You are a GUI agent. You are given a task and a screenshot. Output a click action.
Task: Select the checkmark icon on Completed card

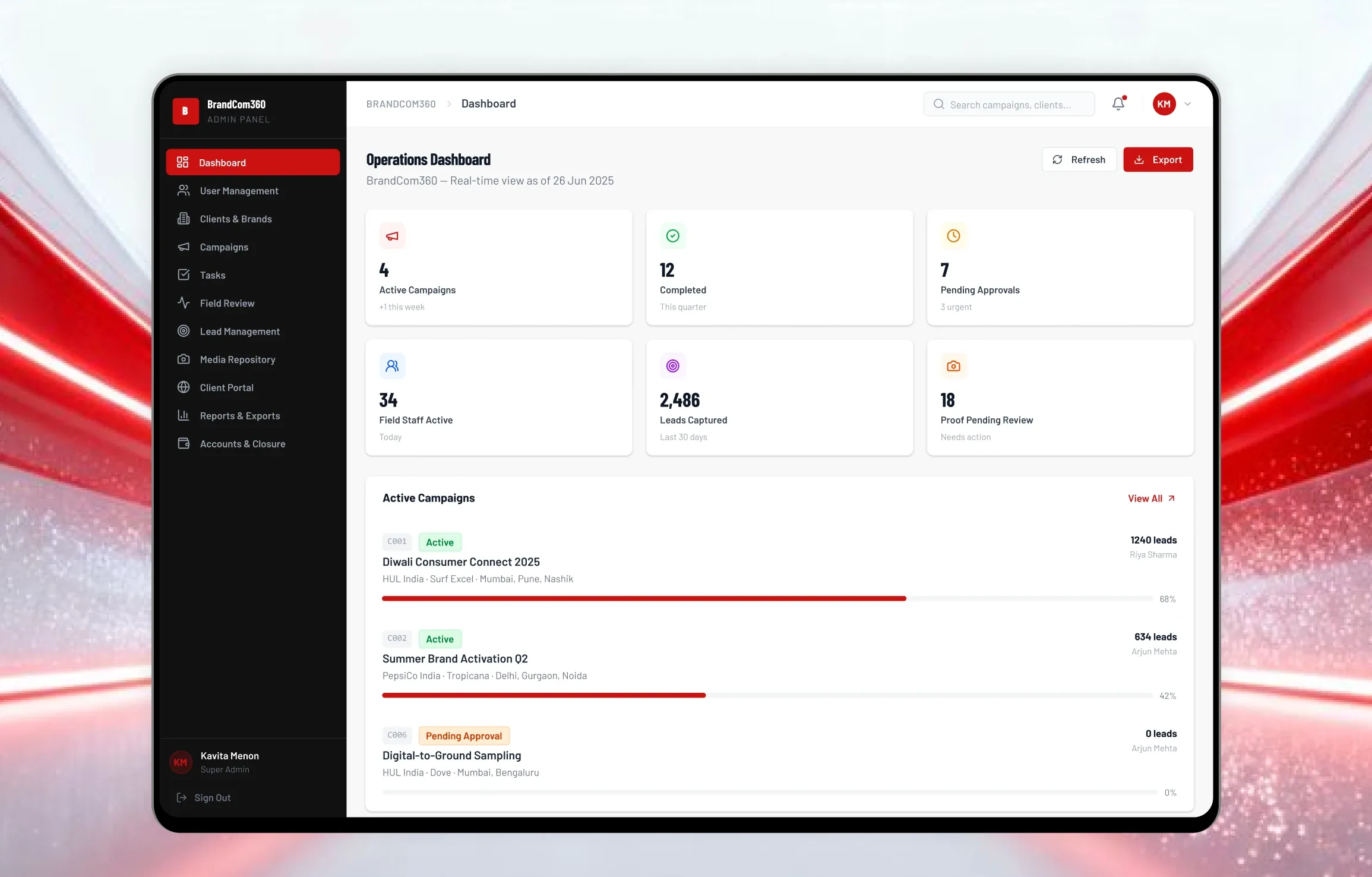click(673, 236)
